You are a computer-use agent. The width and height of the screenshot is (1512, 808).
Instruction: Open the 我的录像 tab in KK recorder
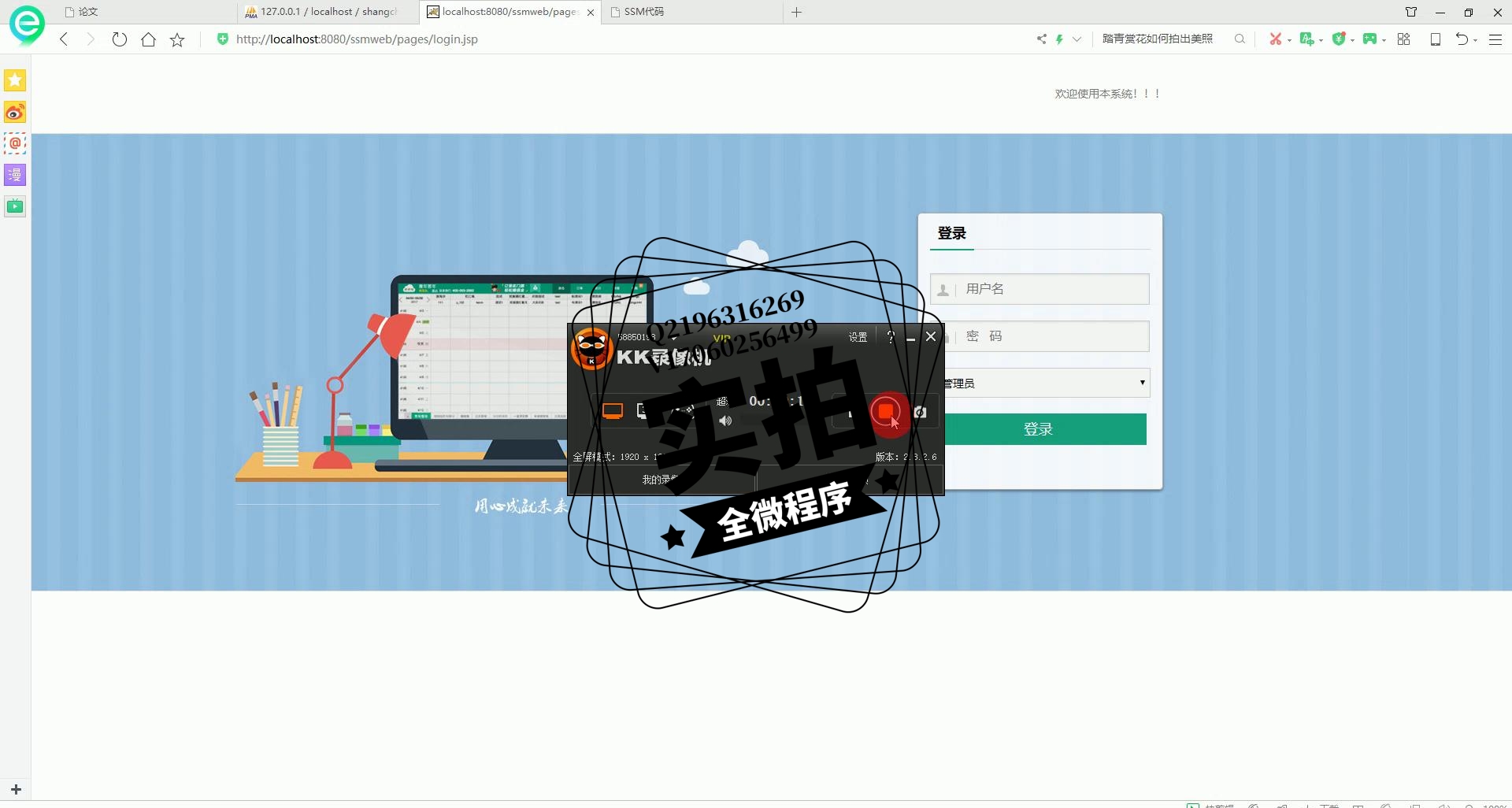point(660,479)
